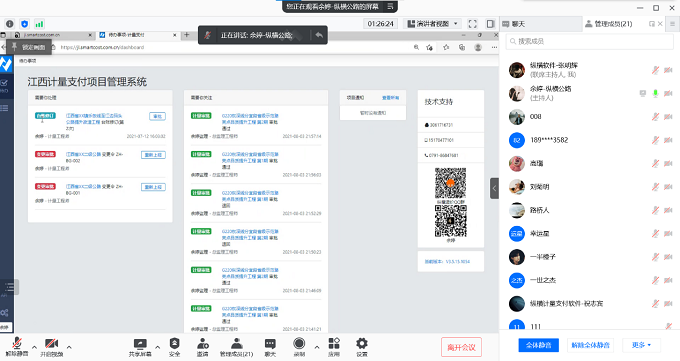The image size is (680, 361).
Task: Click screen-share indicator beside 余婷-纵横公路
Action: [x=643, y=93]
